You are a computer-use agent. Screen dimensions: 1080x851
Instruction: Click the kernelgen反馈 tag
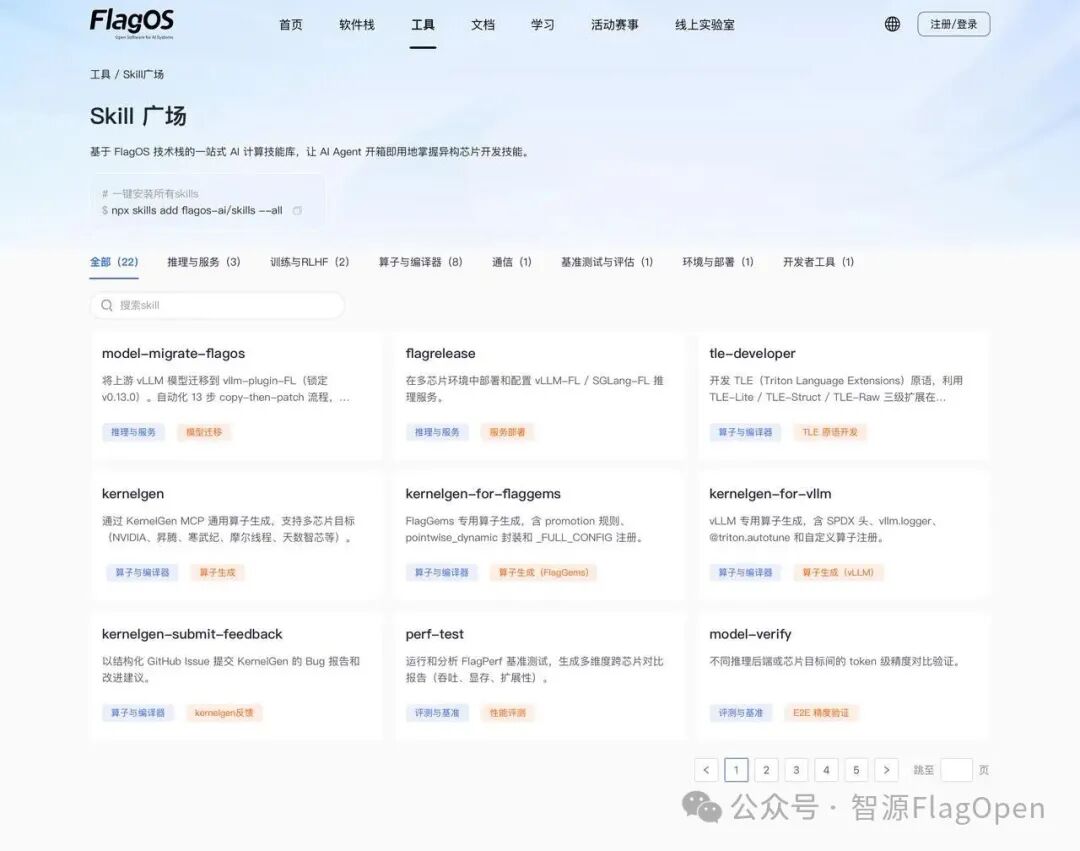pyautogui.click(x=224, y=713)
